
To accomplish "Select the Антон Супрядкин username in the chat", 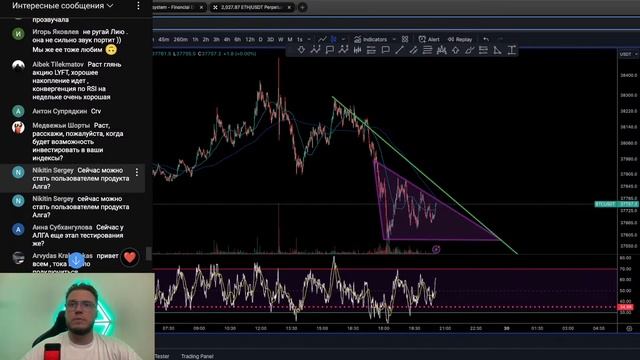I will (x=60, y=111).
